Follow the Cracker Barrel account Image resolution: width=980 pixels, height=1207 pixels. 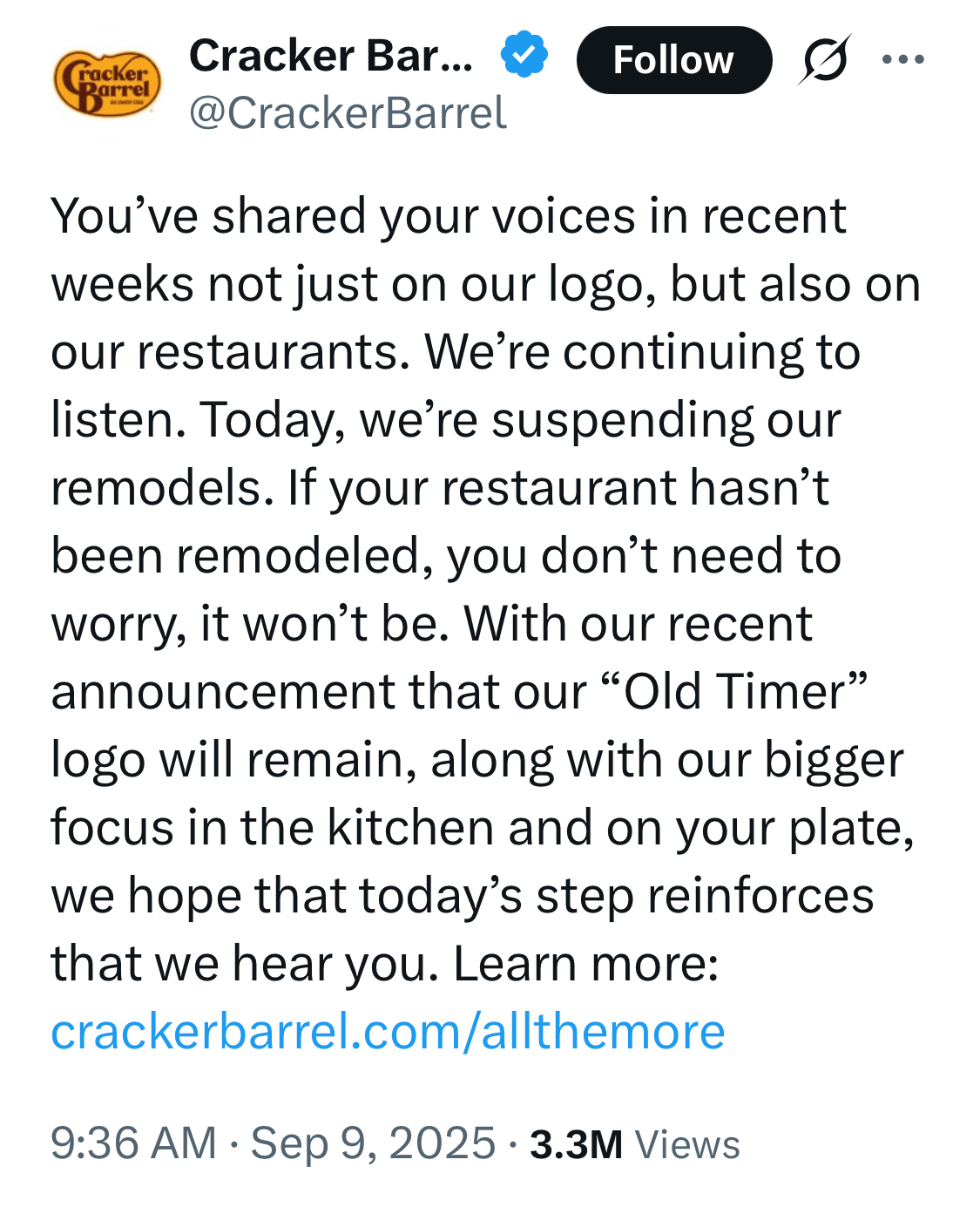tap(673, 60)
